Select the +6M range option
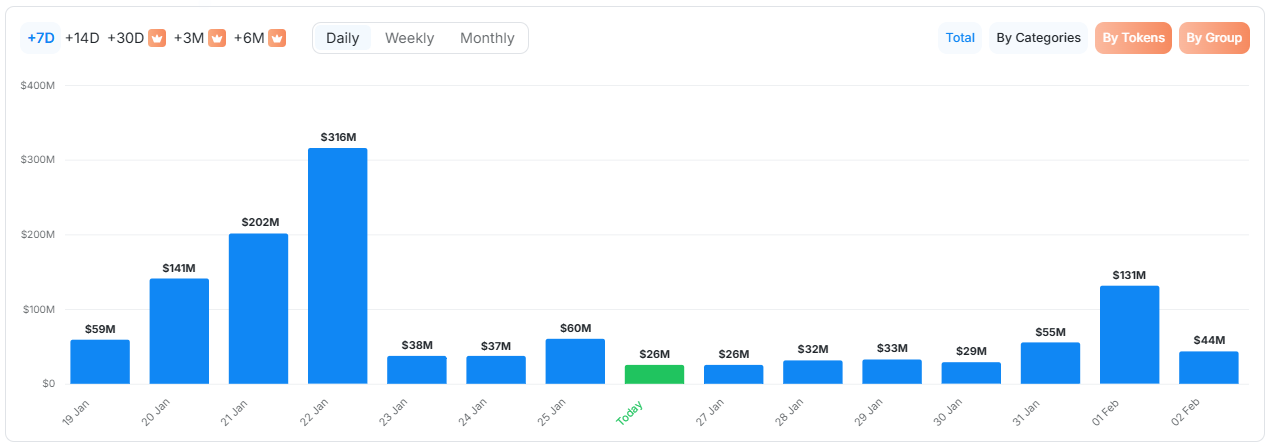Viewport: 1273px width, 448px height. 249,38
